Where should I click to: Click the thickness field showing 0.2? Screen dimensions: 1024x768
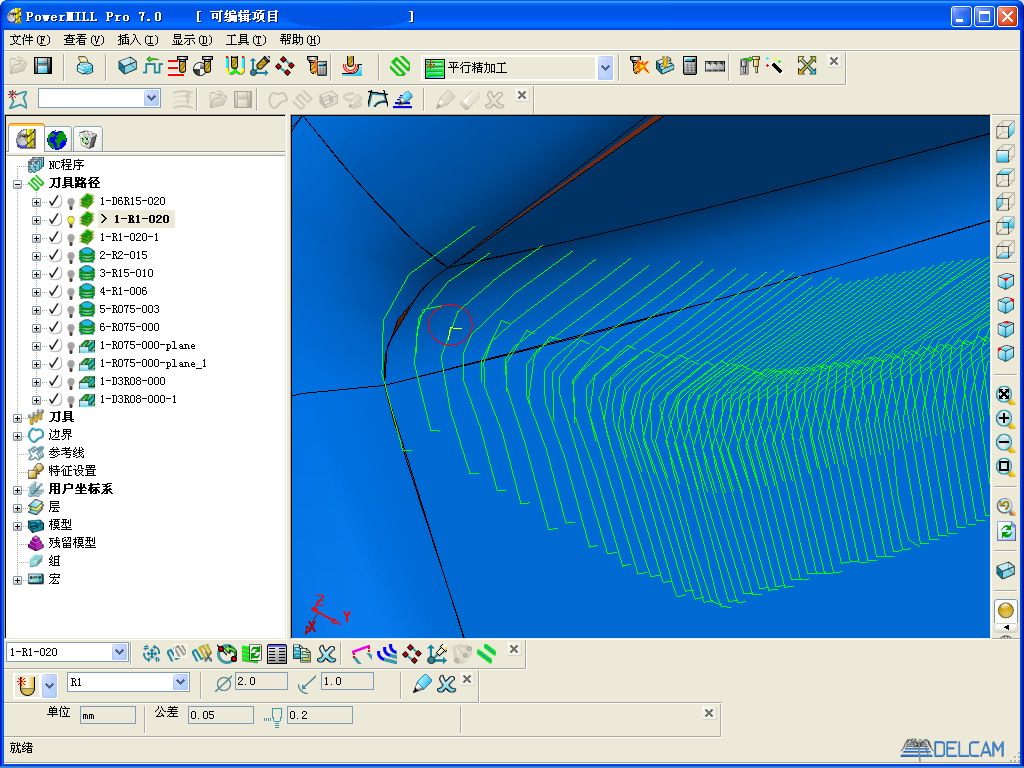320,715
